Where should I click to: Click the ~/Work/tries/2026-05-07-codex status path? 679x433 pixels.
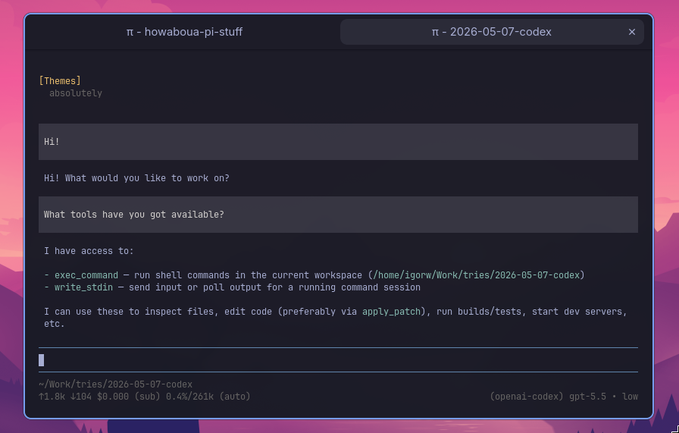(x=116, y=385)
